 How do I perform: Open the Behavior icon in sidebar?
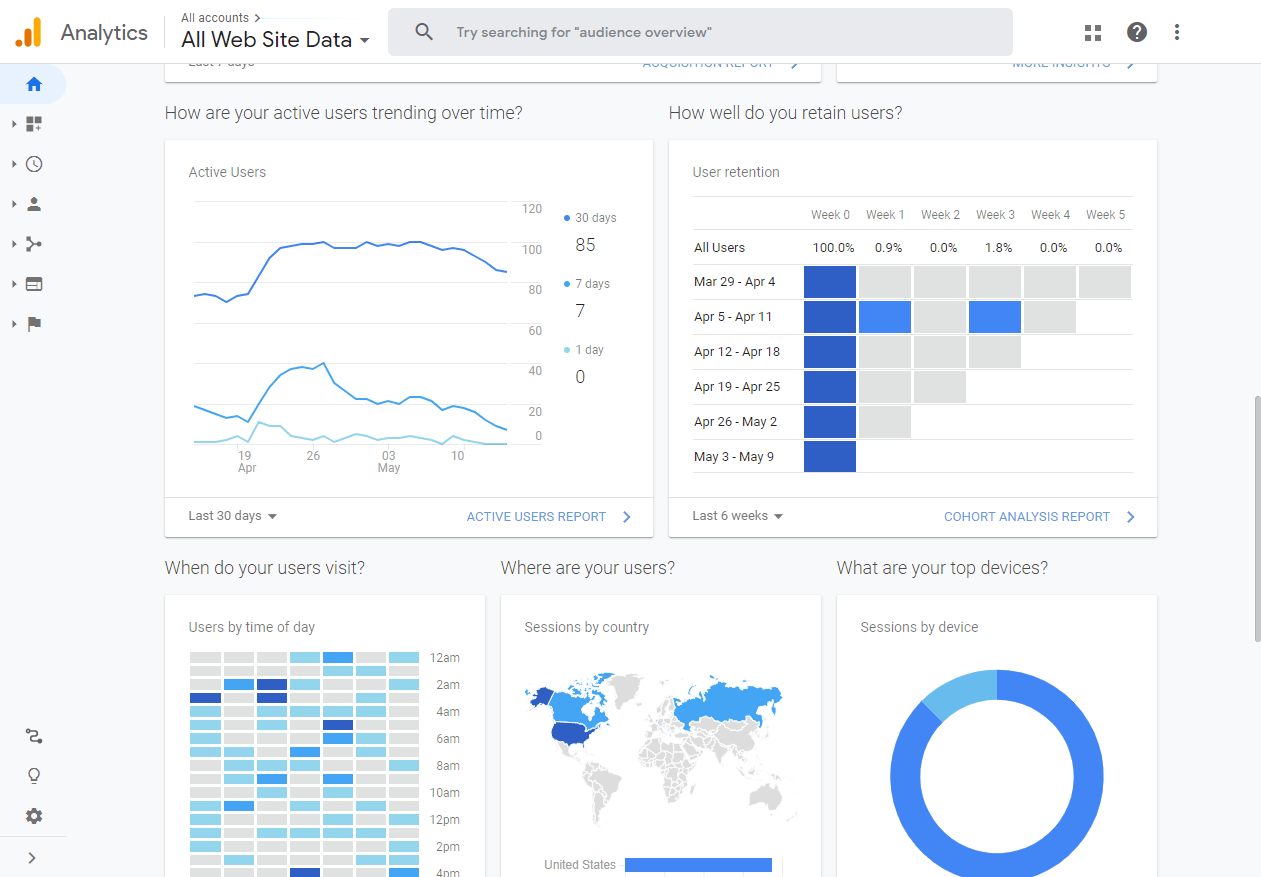coord(34,284)
